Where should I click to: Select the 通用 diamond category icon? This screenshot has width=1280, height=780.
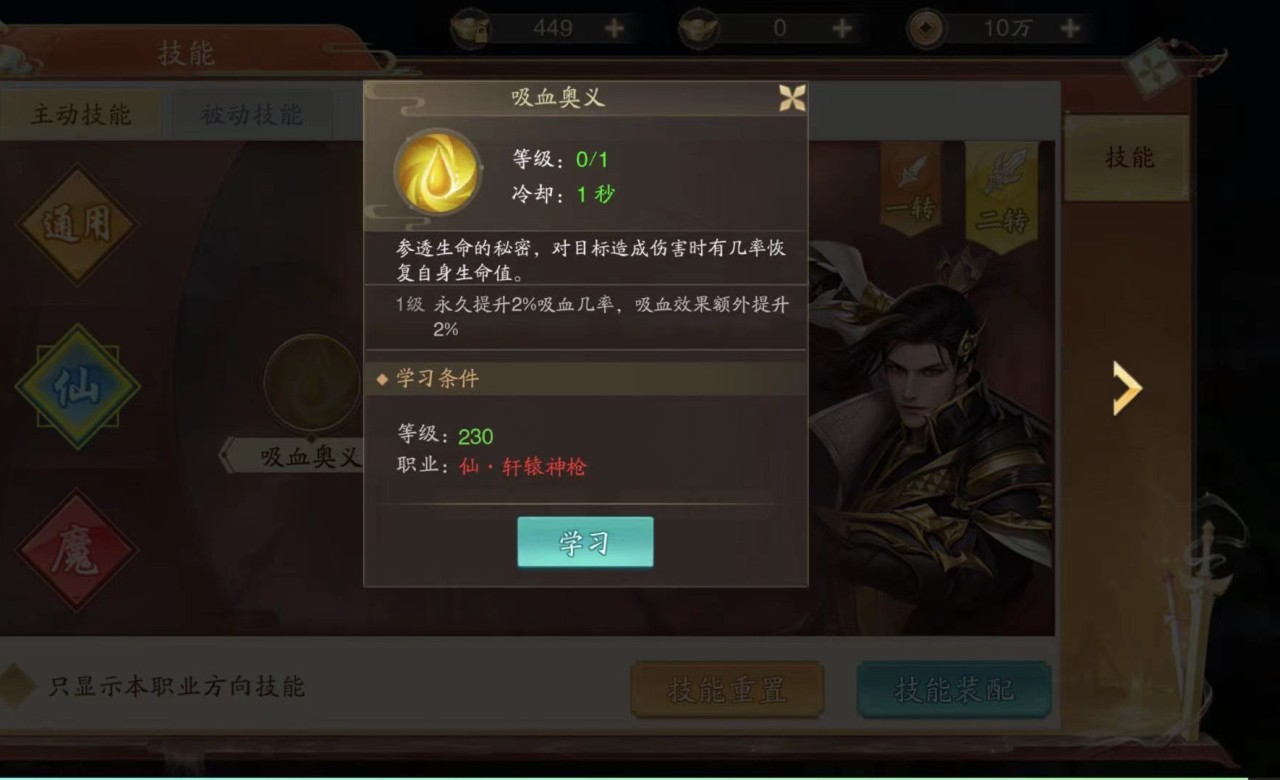click(77, 225)
